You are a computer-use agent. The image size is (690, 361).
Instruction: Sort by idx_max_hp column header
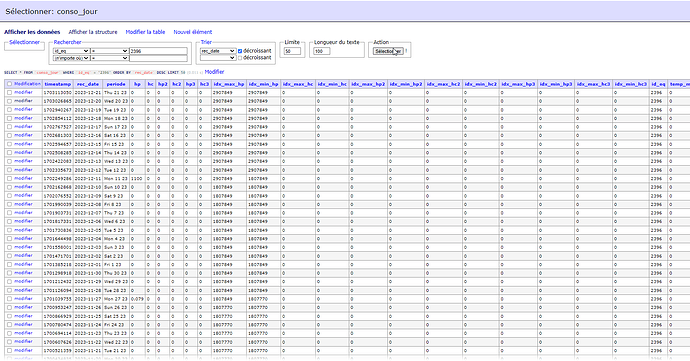229,84
